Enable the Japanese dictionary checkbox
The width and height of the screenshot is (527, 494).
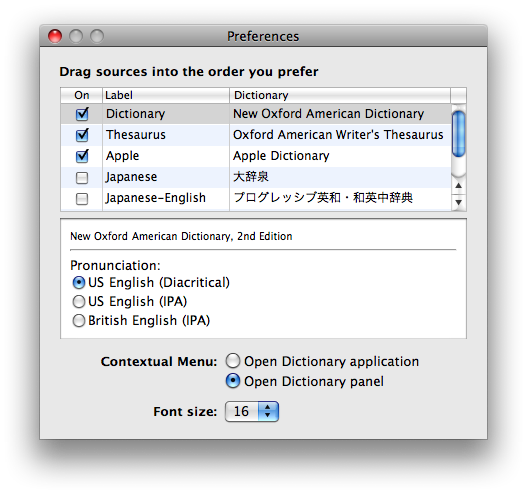click(x=82, y=178)
